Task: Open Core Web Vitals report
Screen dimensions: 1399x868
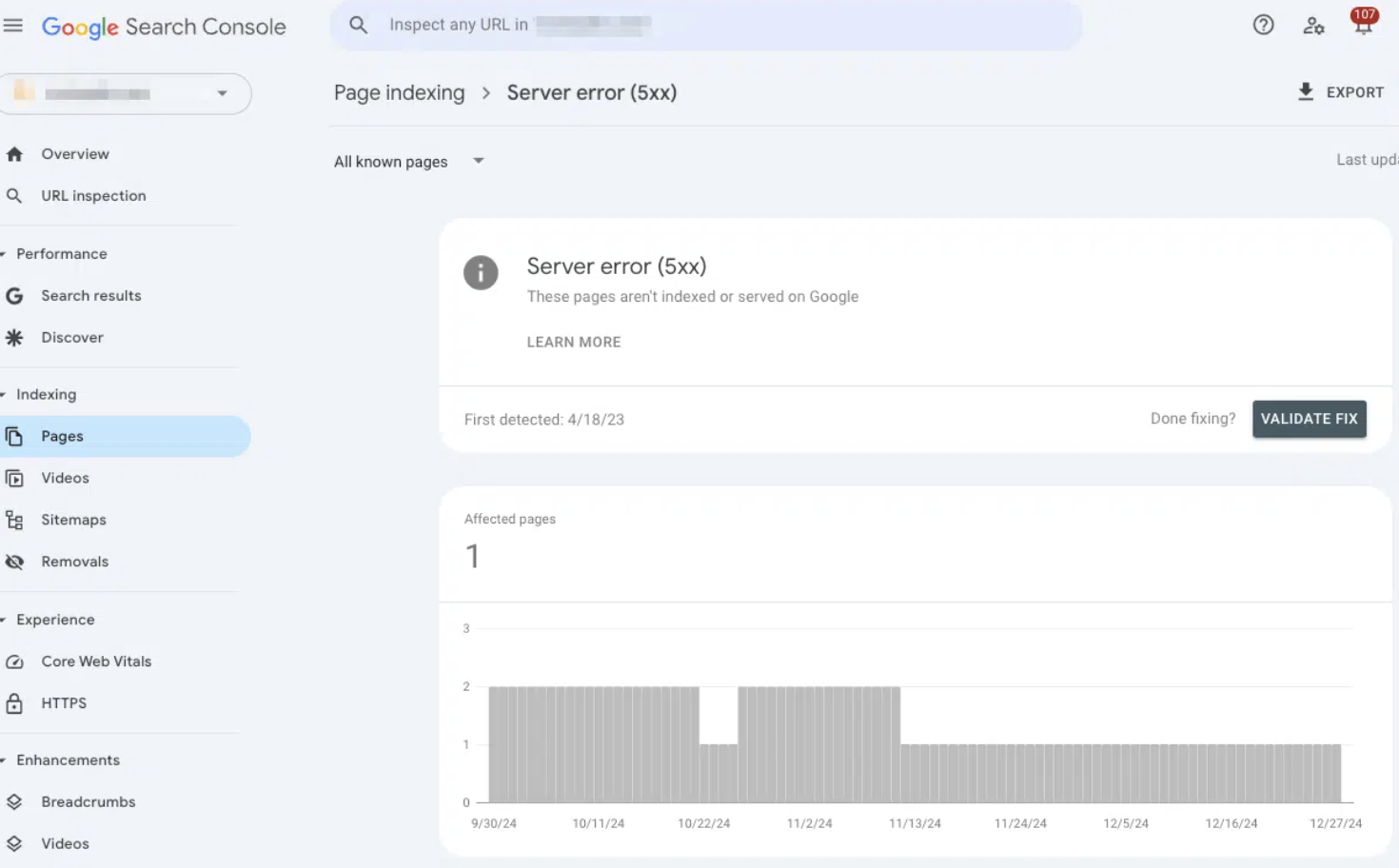Action: 96,661
